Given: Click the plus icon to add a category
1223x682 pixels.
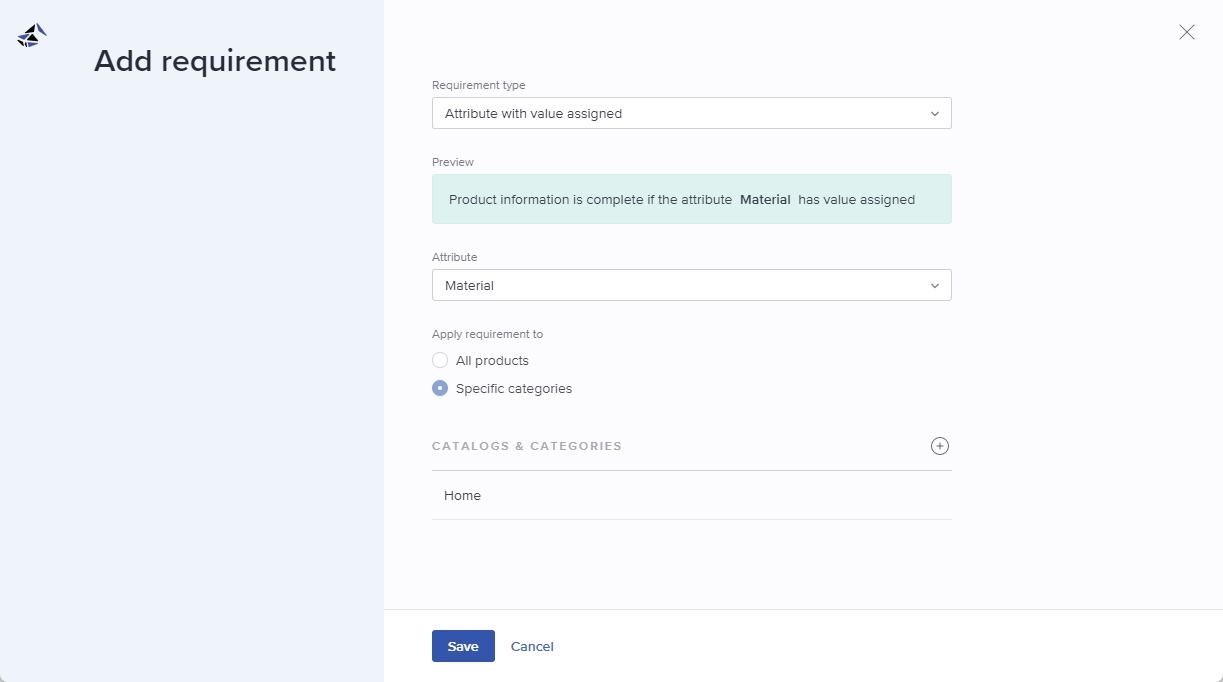Looking at the screenshot, I should pos(939,446).
